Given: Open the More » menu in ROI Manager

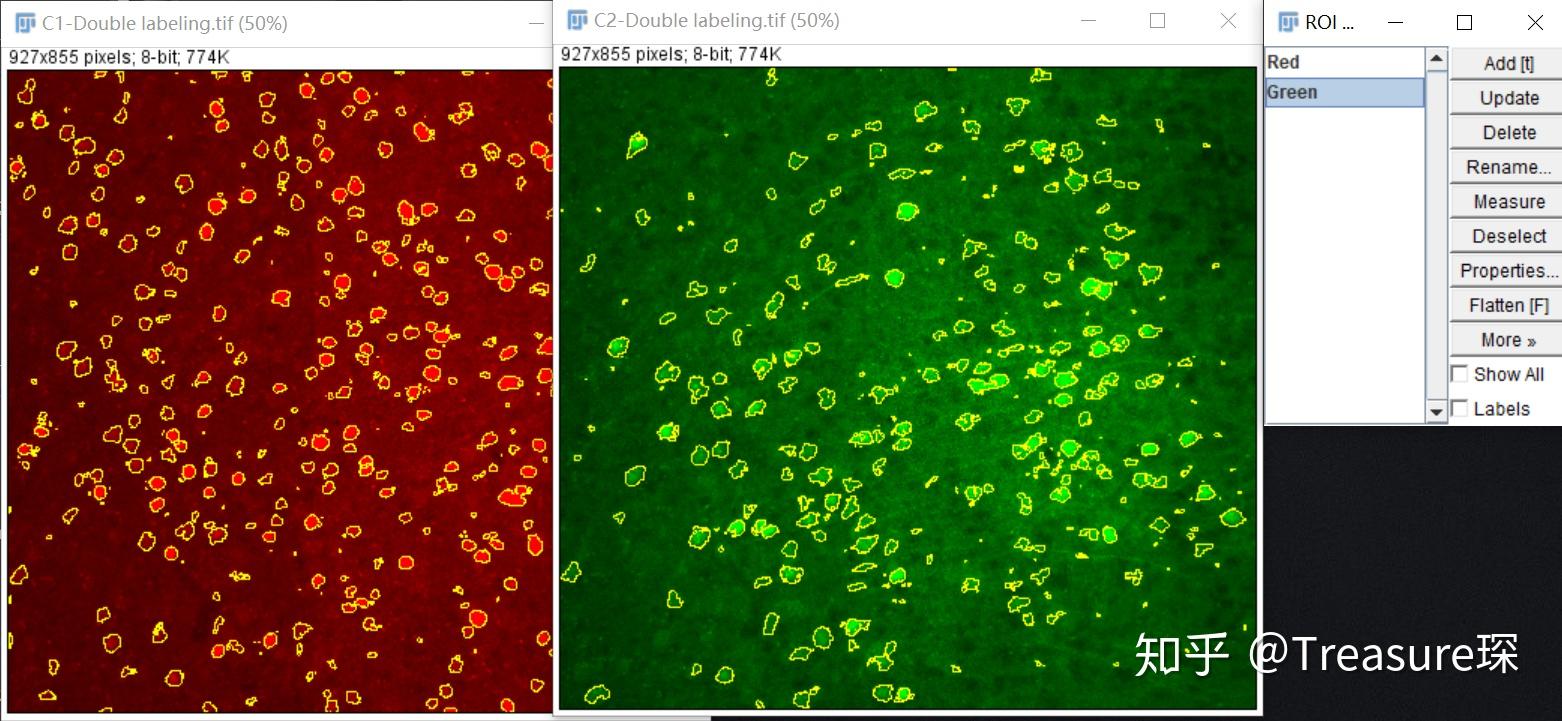Looking at the screenshot, I should coord(1508,340).
